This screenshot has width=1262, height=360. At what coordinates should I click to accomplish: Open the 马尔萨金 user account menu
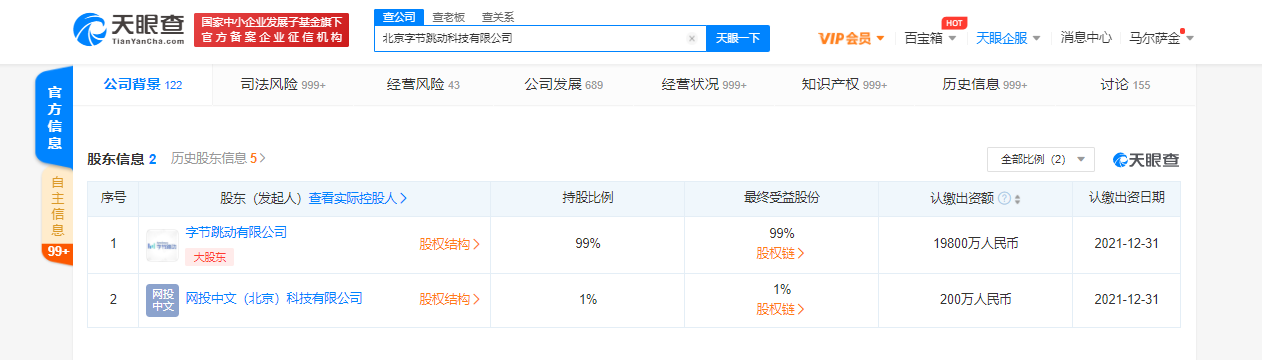coord(1161,38)
